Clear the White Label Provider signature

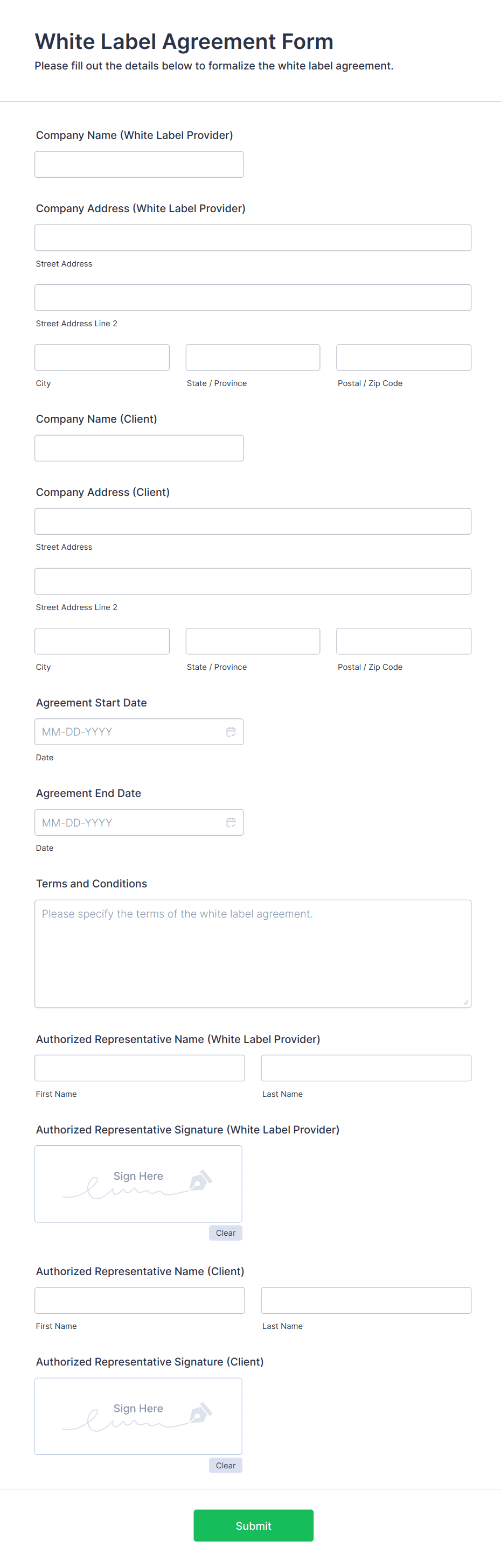click(225, 1233)
